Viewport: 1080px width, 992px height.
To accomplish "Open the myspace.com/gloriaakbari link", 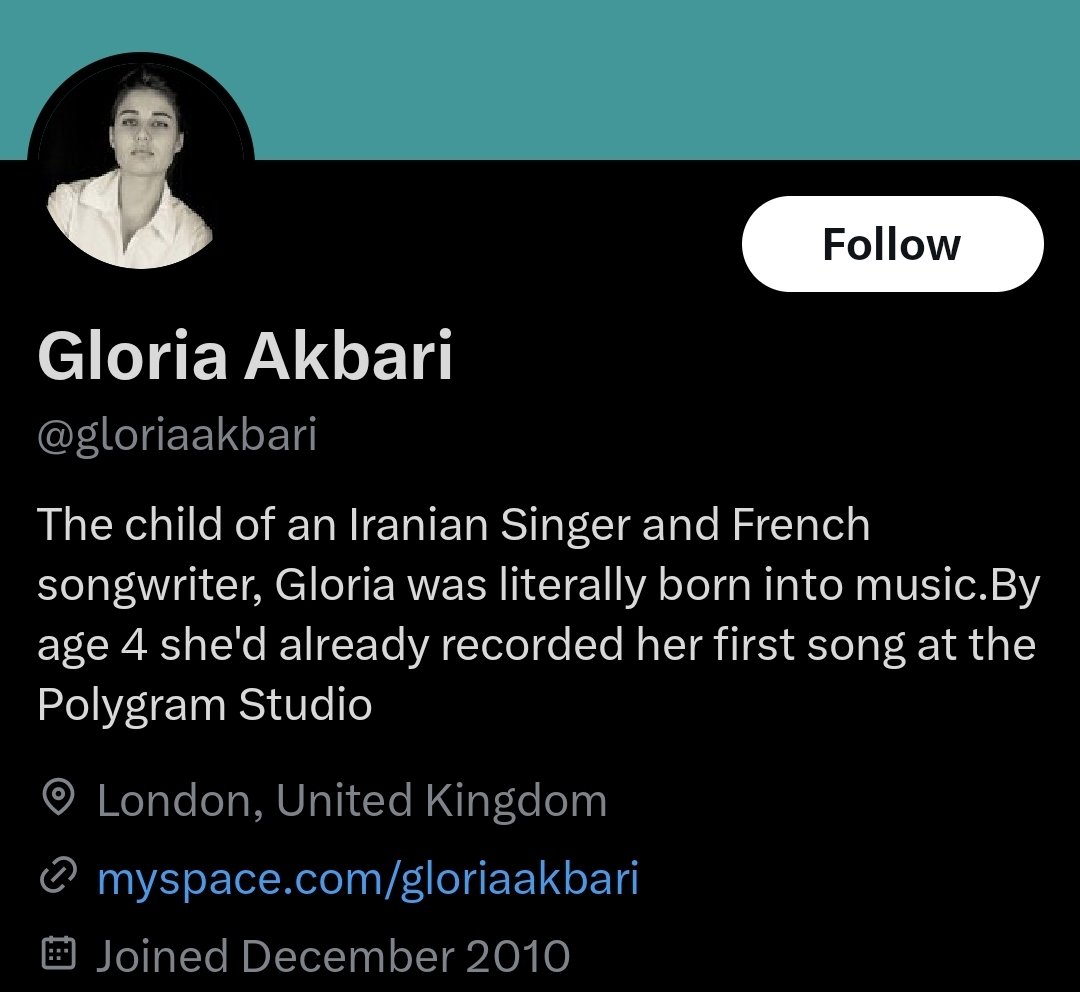I will (367, 879).
